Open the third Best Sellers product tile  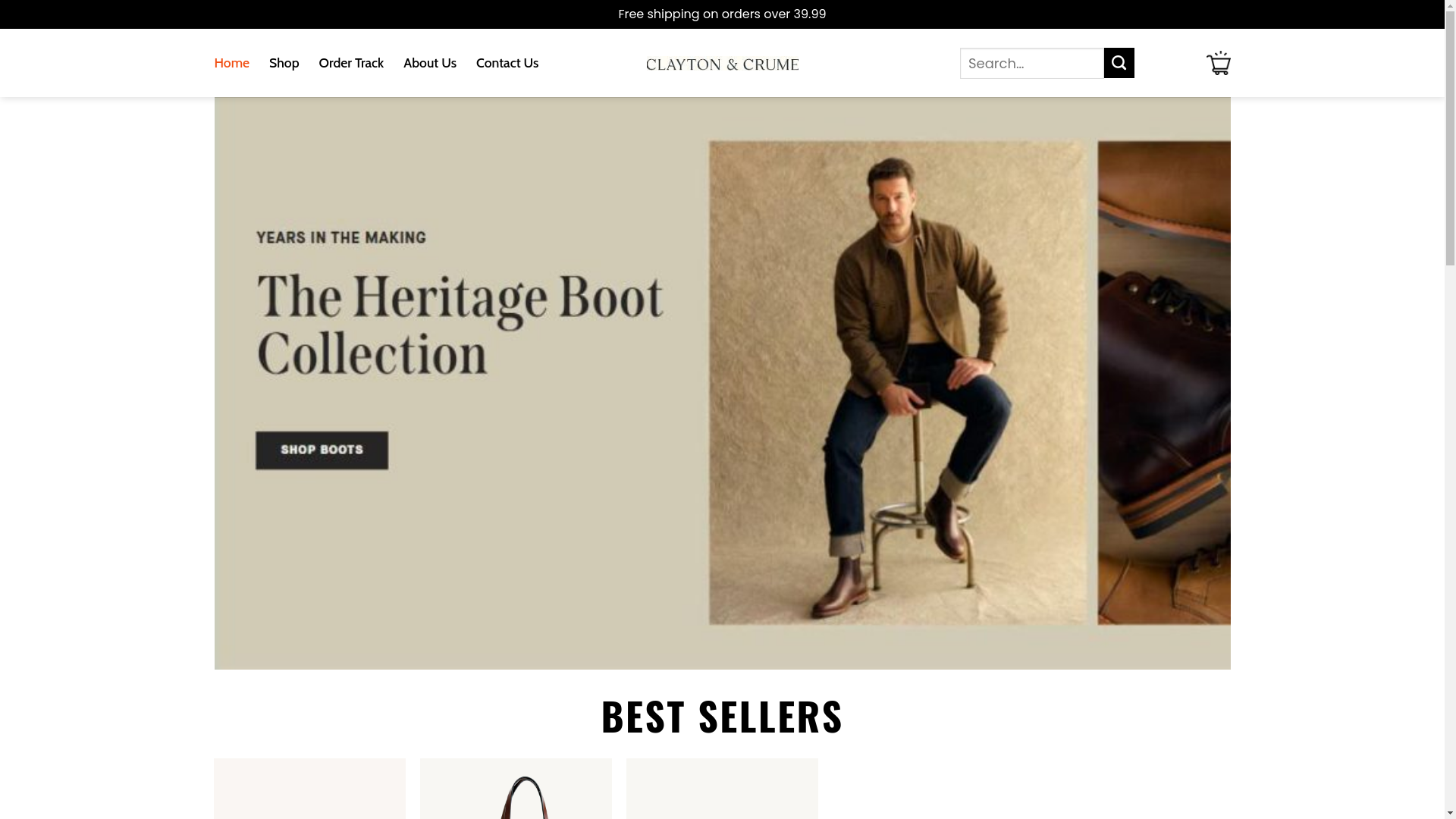tap(722, 789)
